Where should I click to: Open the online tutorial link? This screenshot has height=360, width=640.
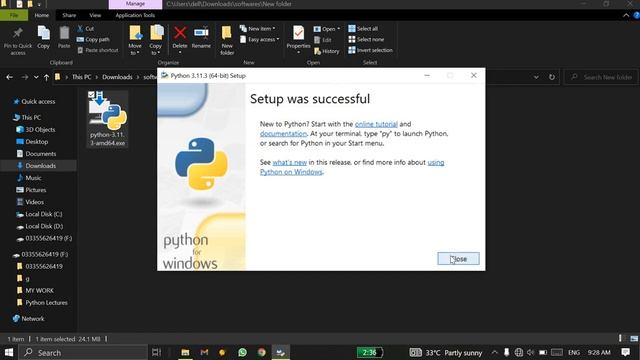click(x=376, y=124)
